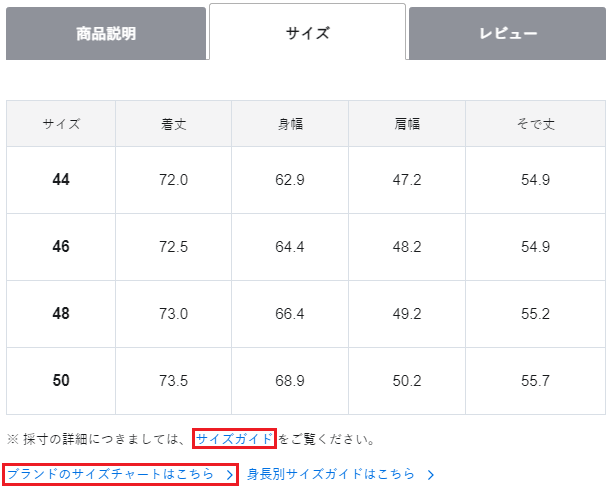Screen dimensions: 612x492
Task: Click the size 44 row label
Action: tap(61, 180)
